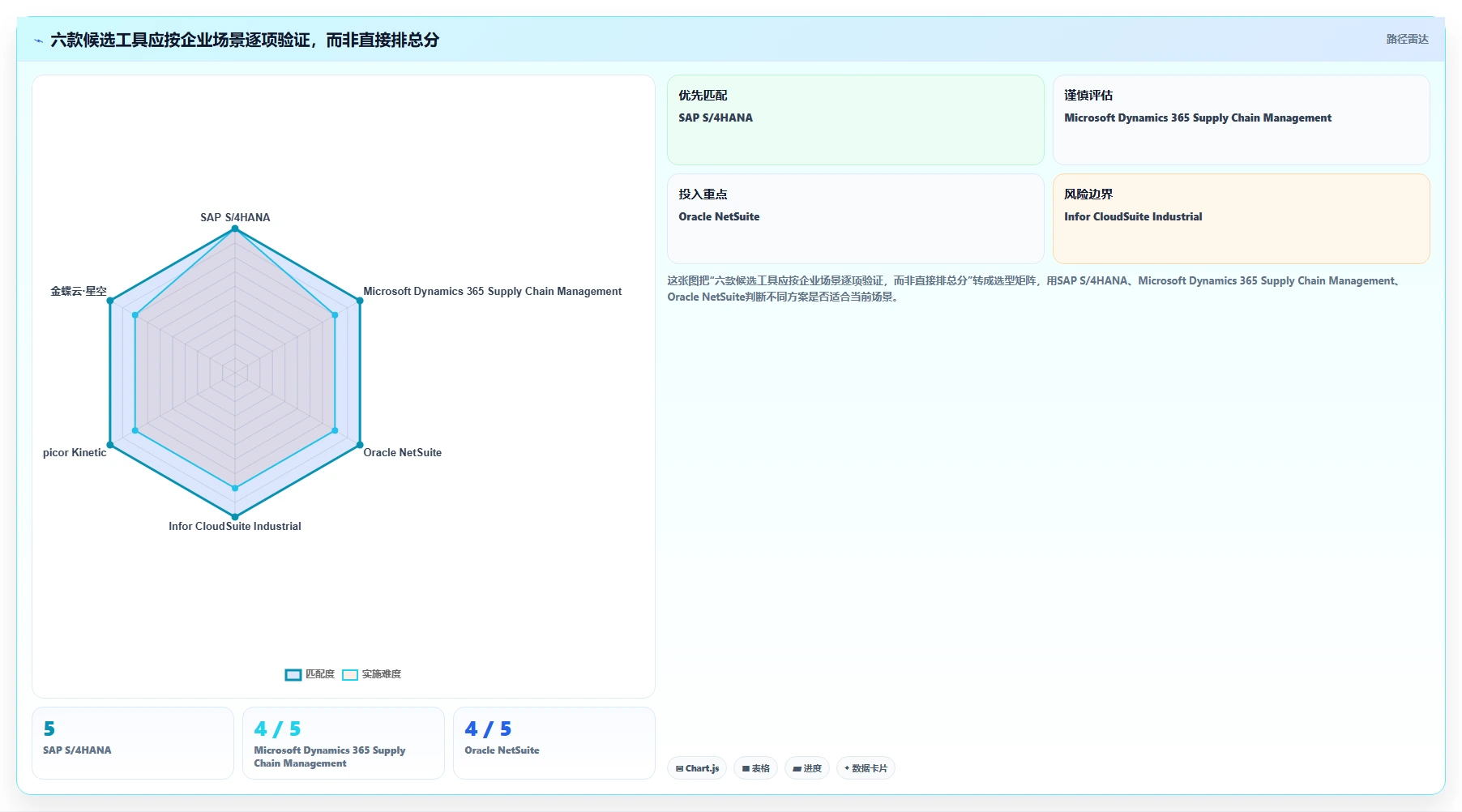This screenshot has width=1462, height=812.
Task: Click the 实施难度 data point on the Infor CloudSuite axis
Action: (235, 488)
